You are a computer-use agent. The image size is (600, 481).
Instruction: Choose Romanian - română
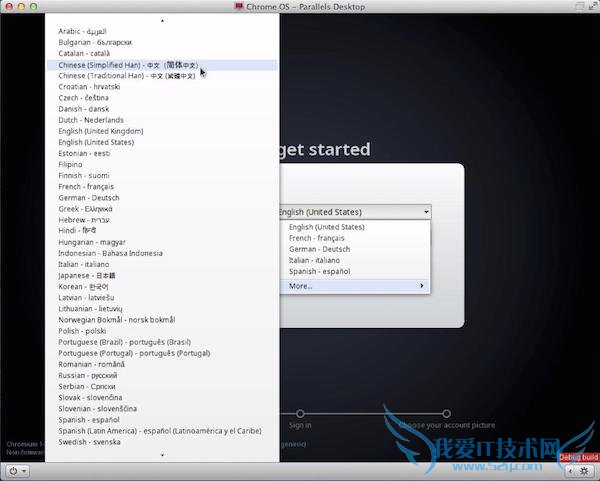coord(161,364)
